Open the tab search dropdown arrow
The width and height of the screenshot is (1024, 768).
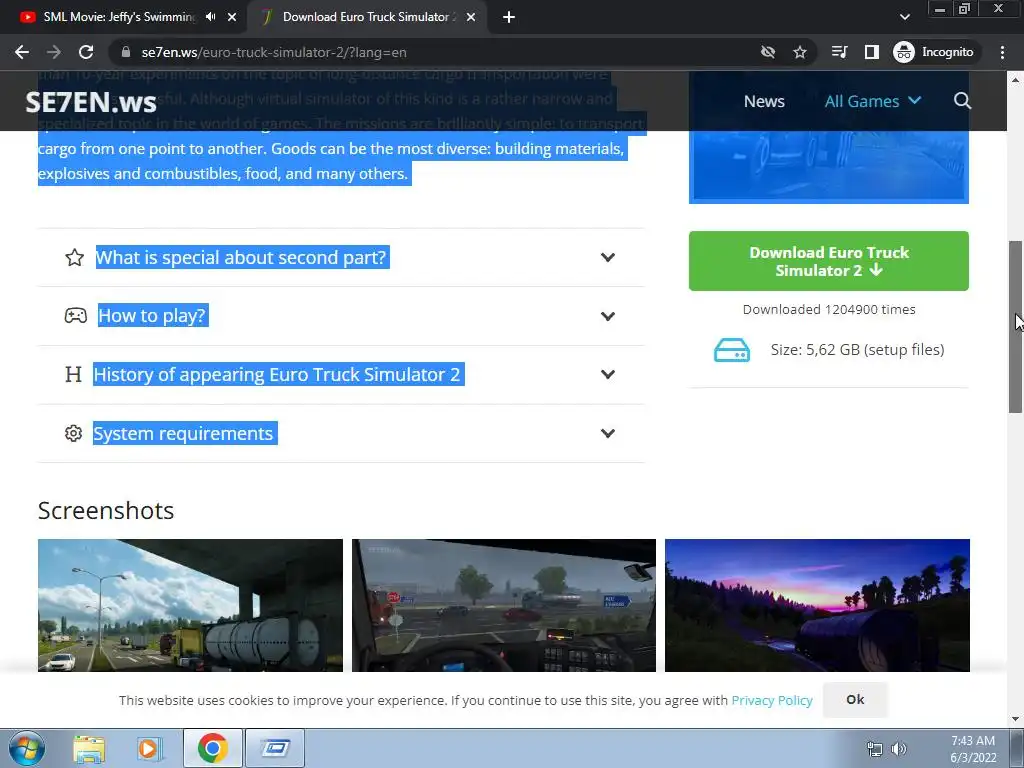click(904, 17)
